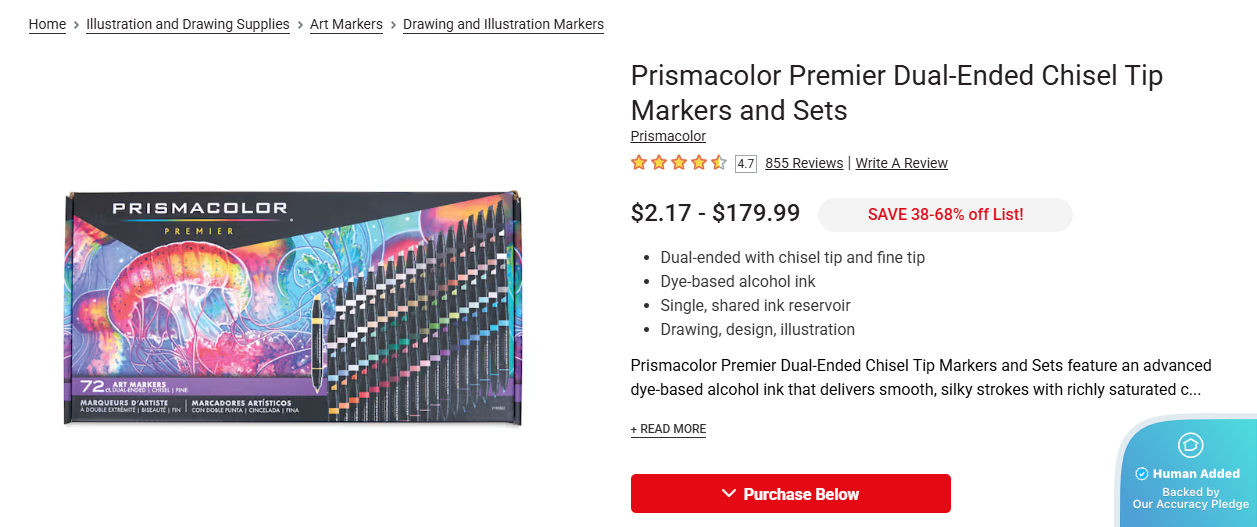Click the 4.7 rating score box

[x=745, y=164]
